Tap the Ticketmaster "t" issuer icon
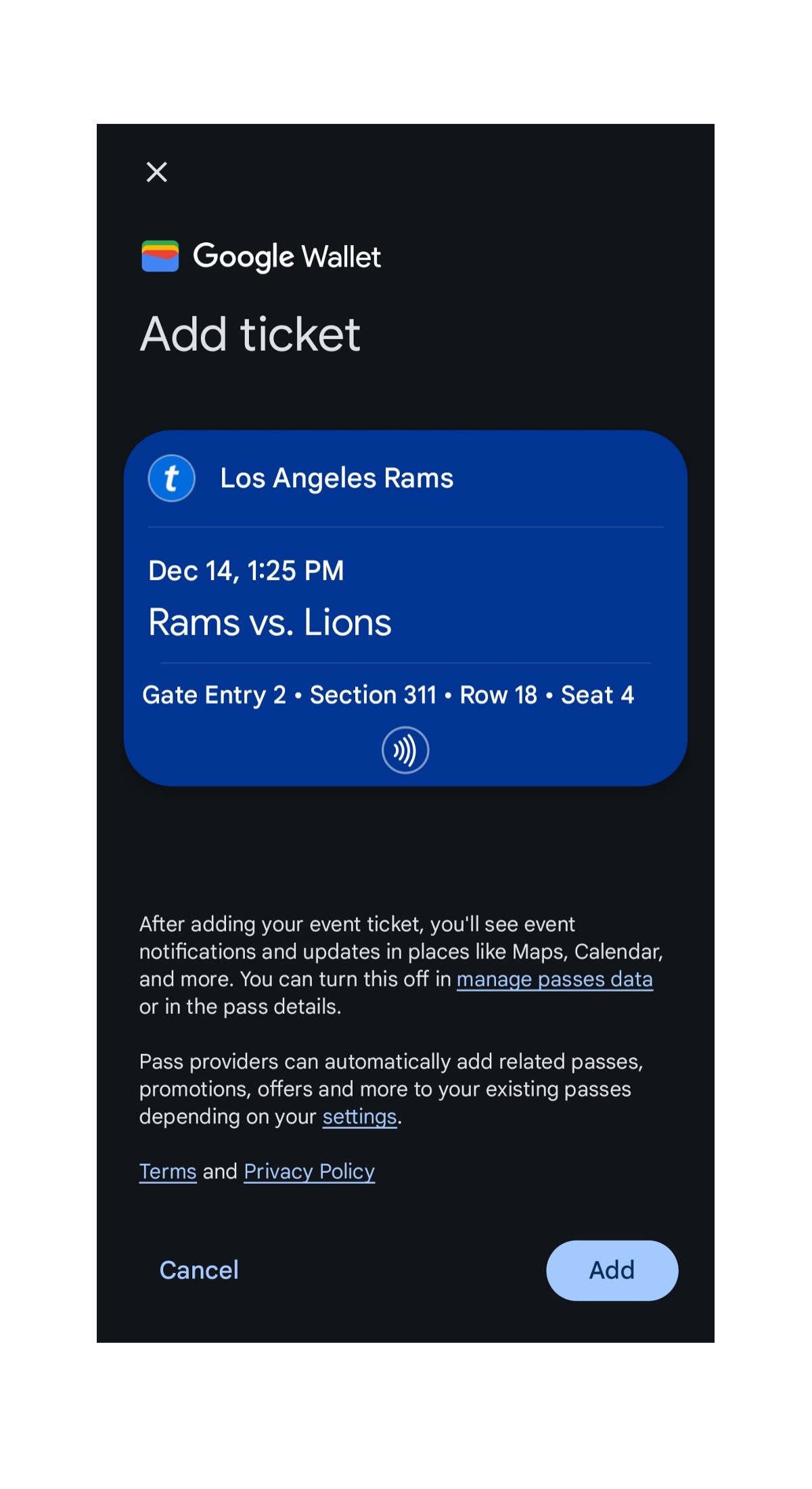The image size is (812, 1489). click(172, 478)
